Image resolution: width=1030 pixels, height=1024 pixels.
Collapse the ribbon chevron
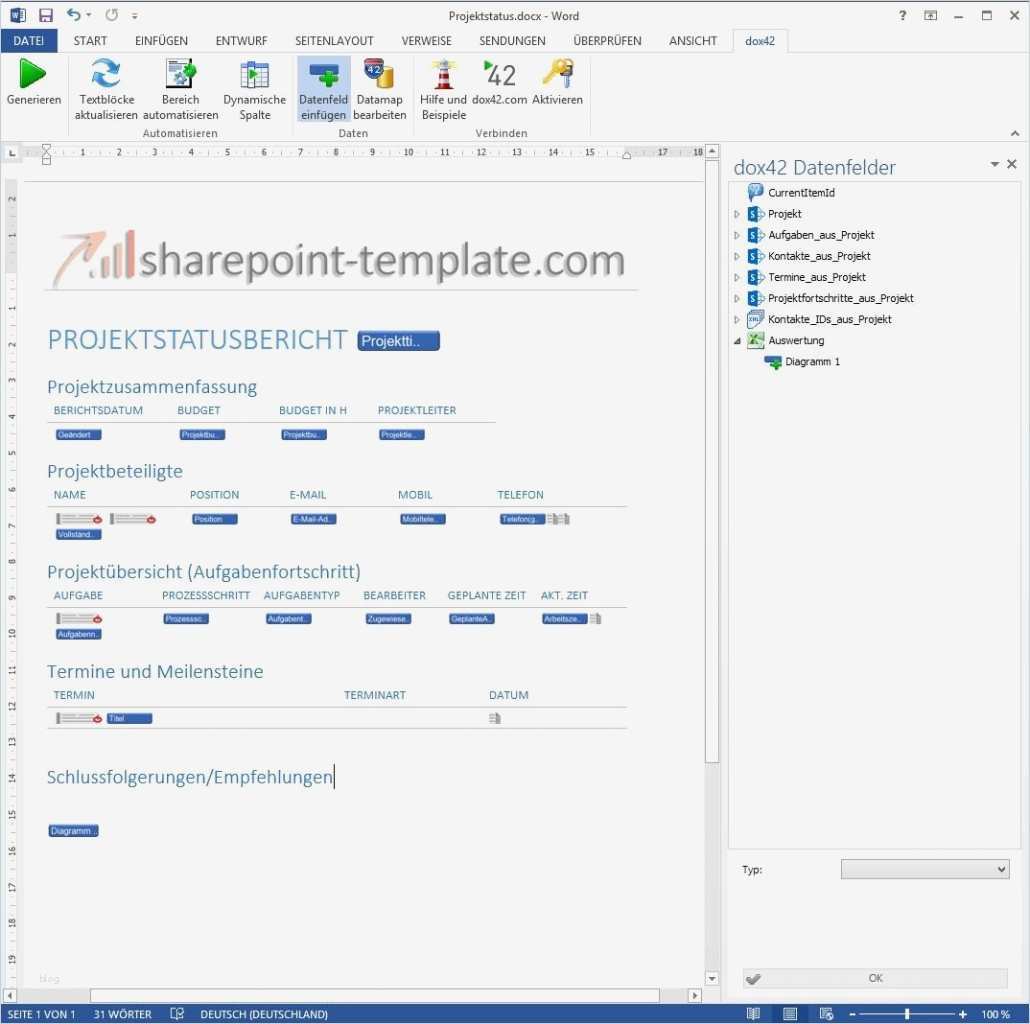[1014, 133]
